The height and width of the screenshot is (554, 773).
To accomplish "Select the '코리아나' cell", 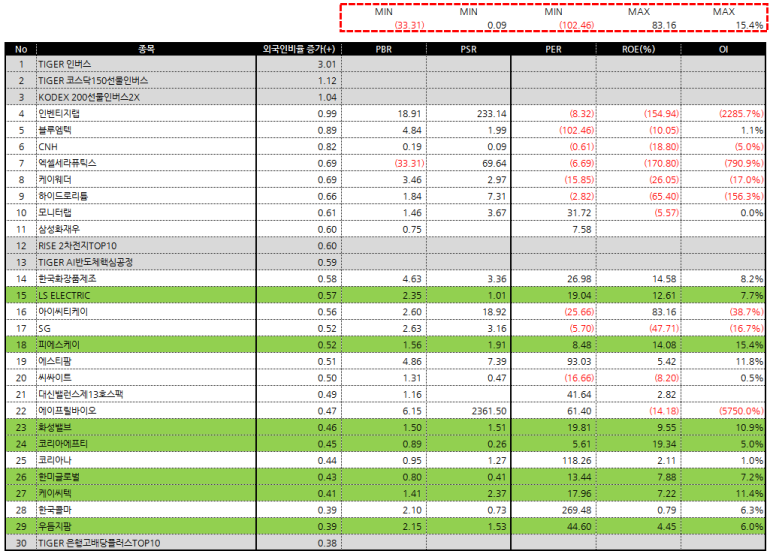I will click(146, 460).
